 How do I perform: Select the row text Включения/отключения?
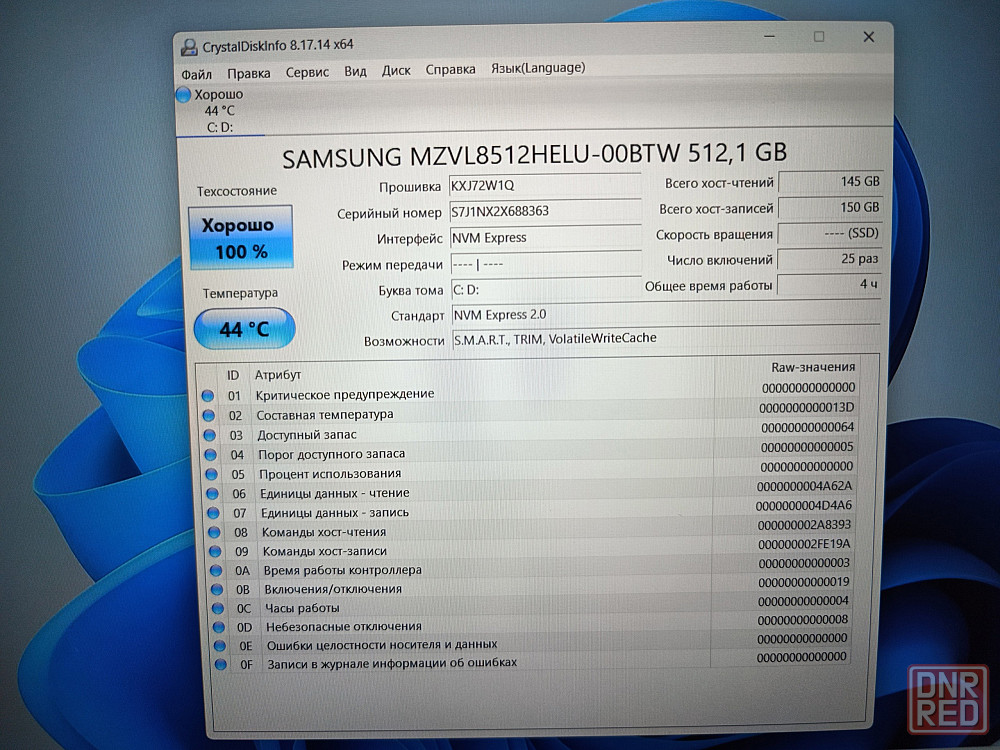334,589
